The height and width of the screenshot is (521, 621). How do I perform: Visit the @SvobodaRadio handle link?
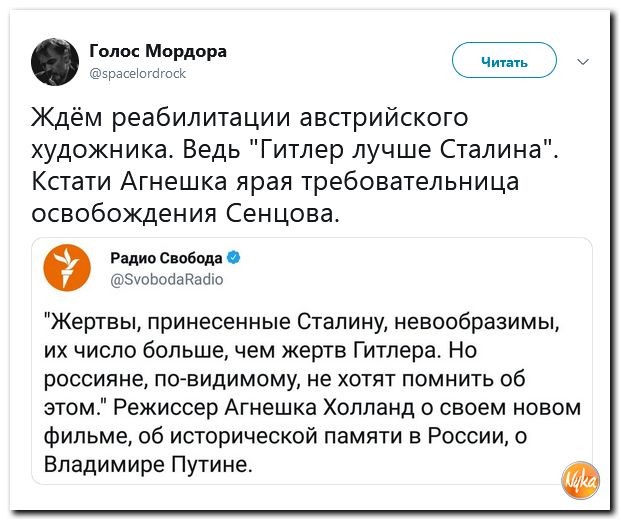tap(166, 280)
